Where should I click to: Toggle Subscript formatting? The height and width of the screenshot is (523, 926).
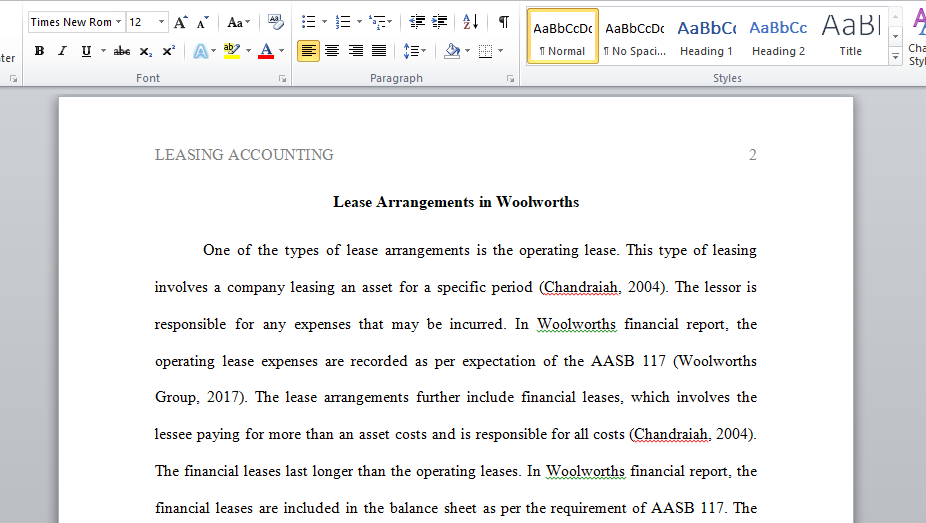[145, 51]
